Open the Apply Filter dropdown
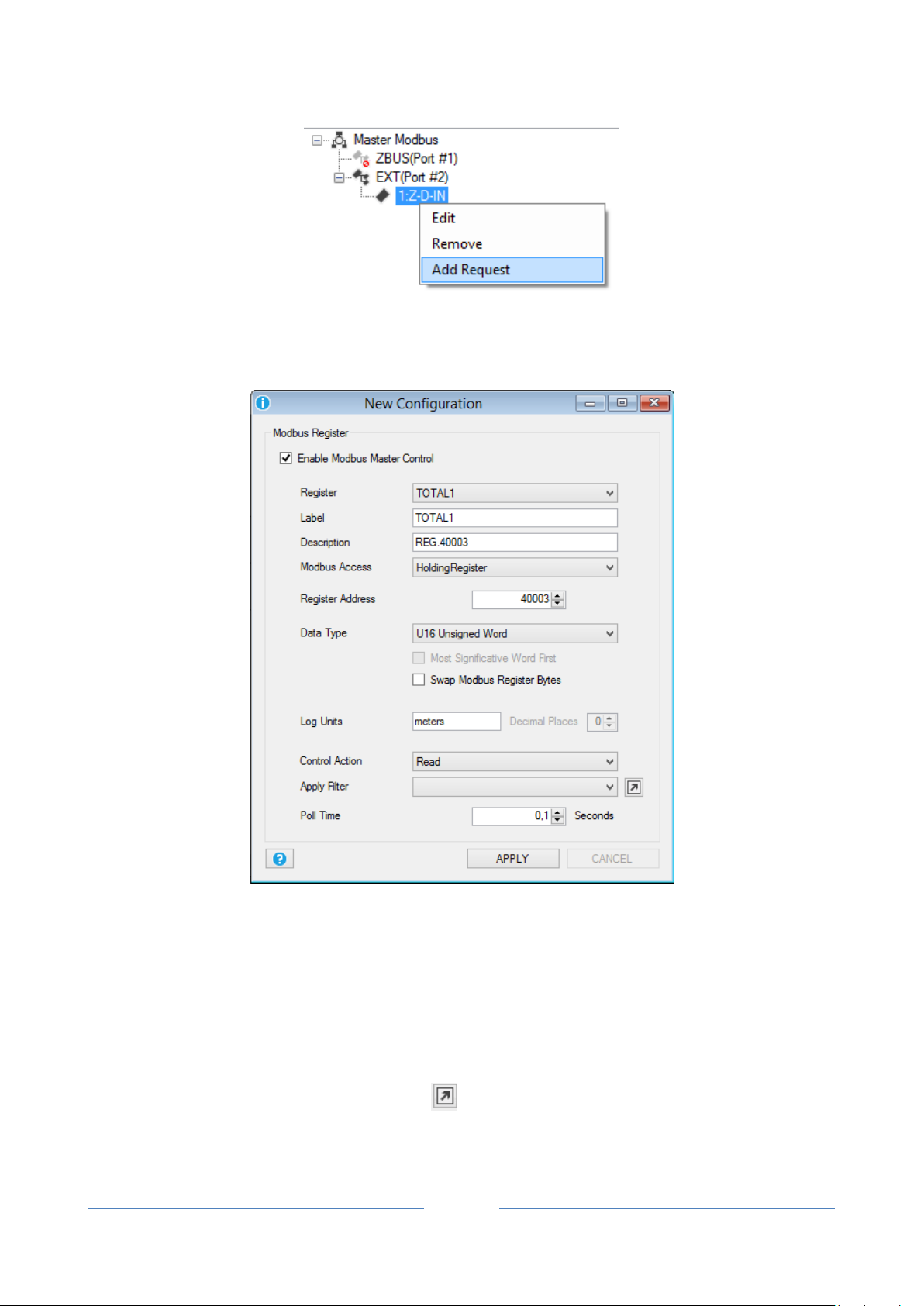 515,787
